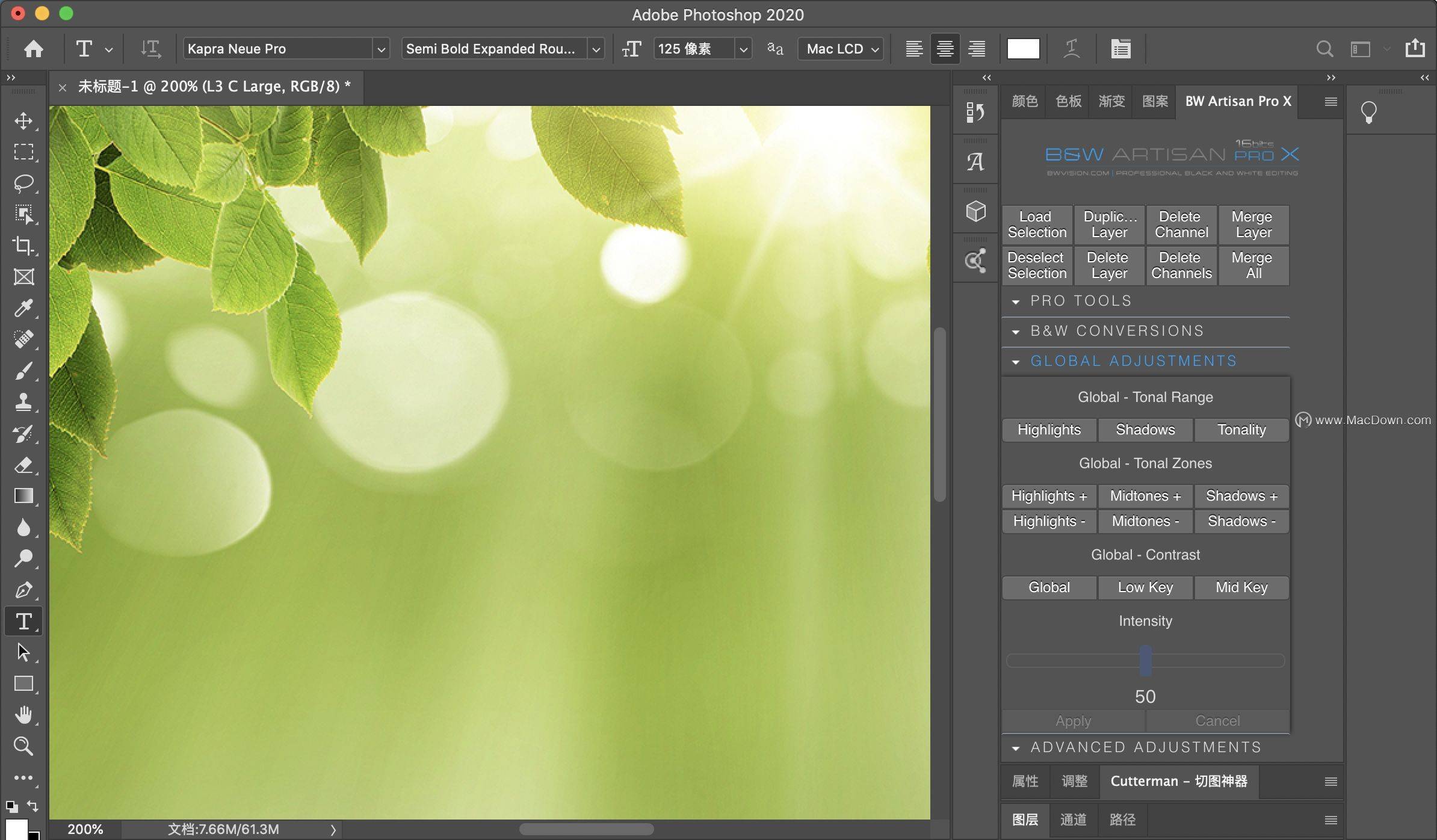Select the Rectangular Marquee tool
1437x840 pixels.
pos(23,152)
